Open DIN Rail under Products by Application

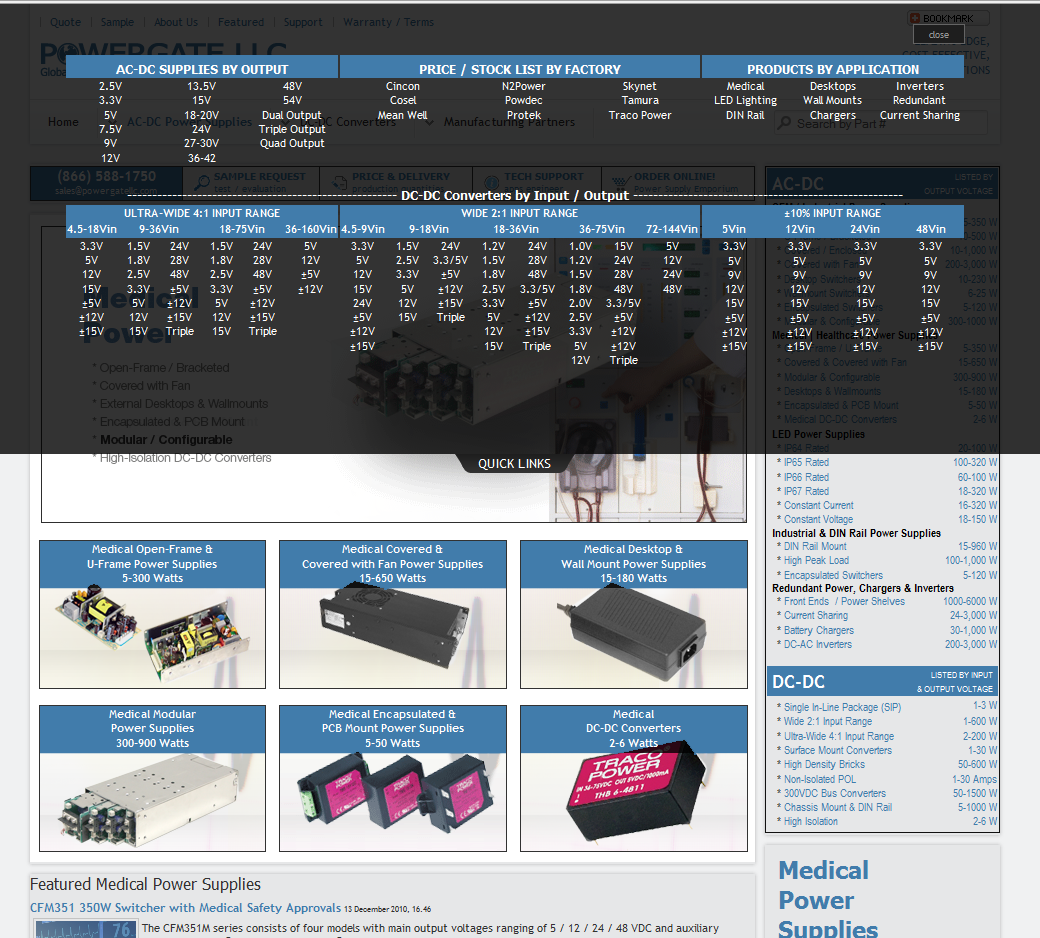[745, 115]
